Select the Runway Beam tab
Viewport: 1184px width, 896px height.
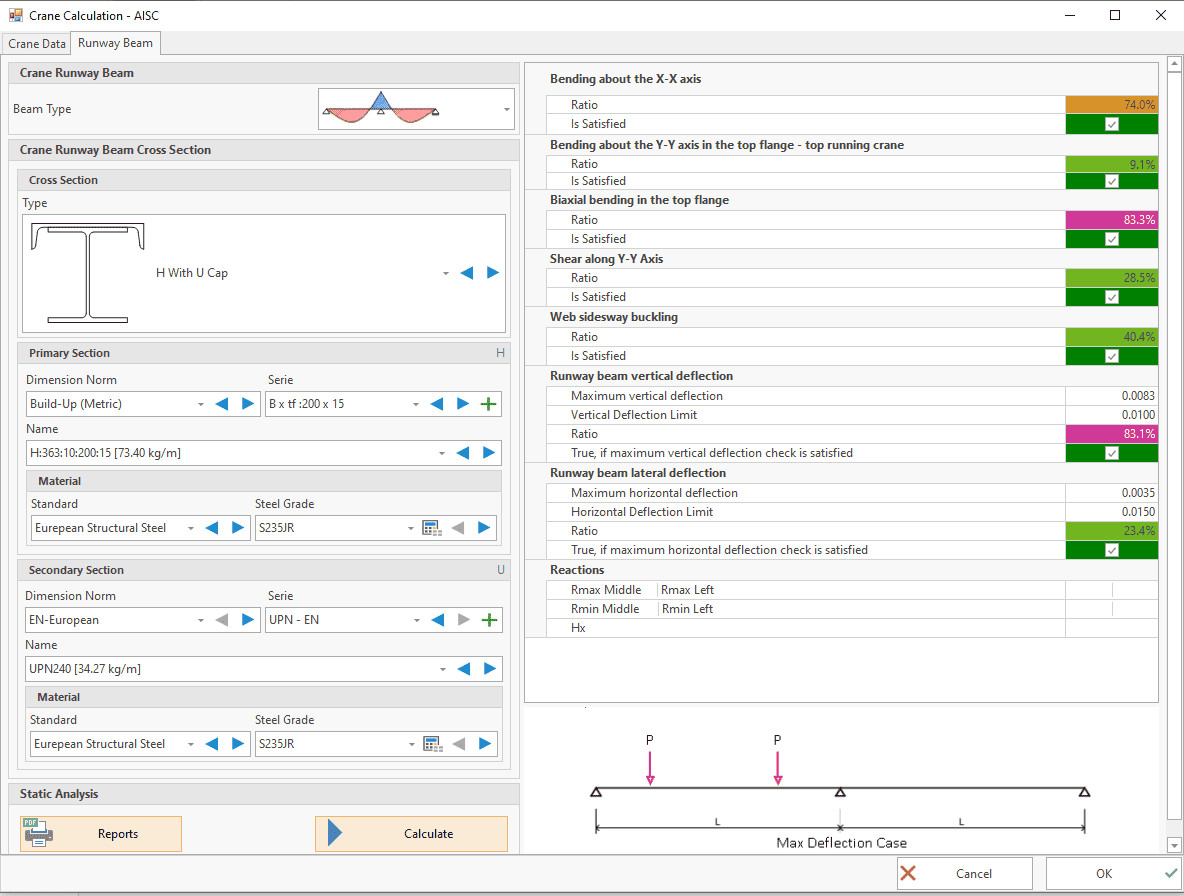tap(115, 44)
